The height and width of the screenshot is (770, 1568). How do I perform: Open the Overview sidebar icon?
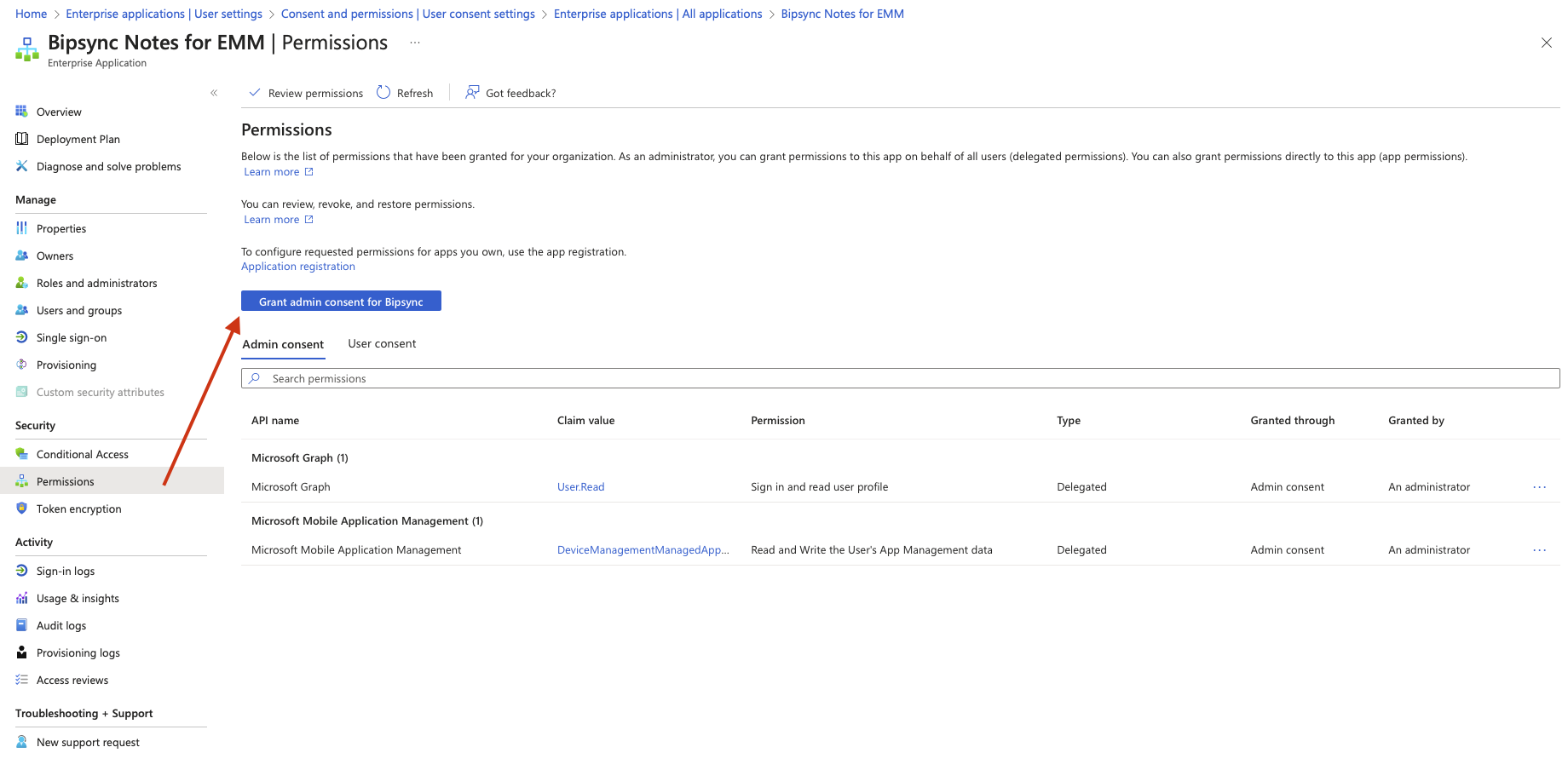tap(21, 112)
